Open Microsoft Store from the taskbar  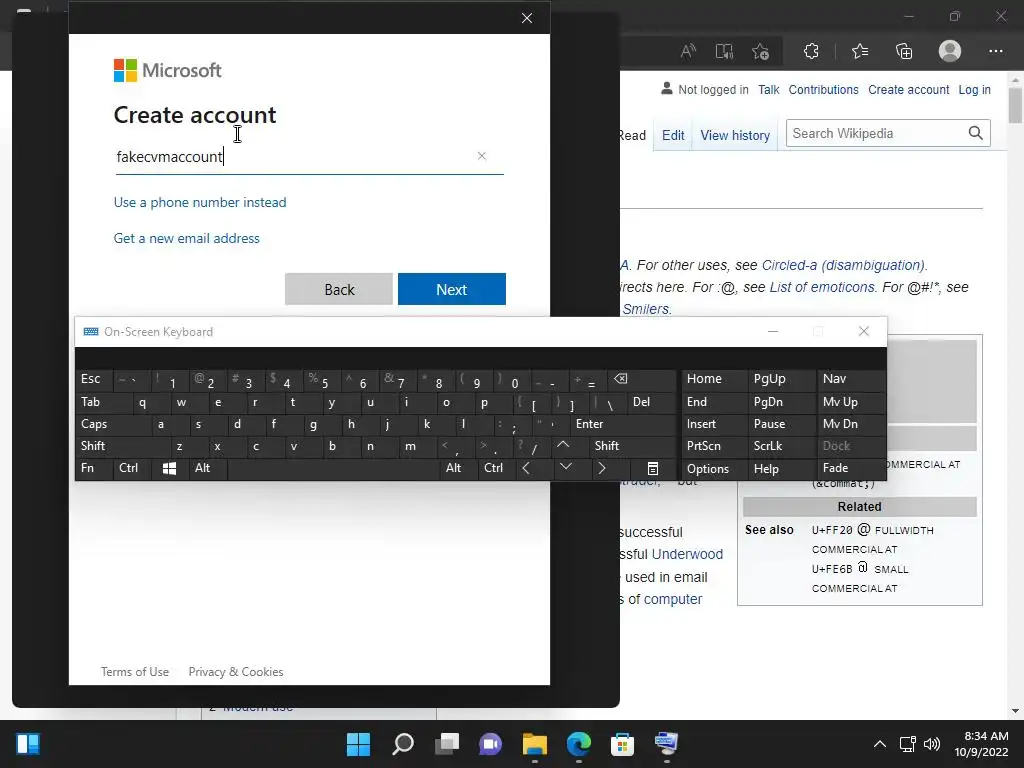tap(622, 744)
